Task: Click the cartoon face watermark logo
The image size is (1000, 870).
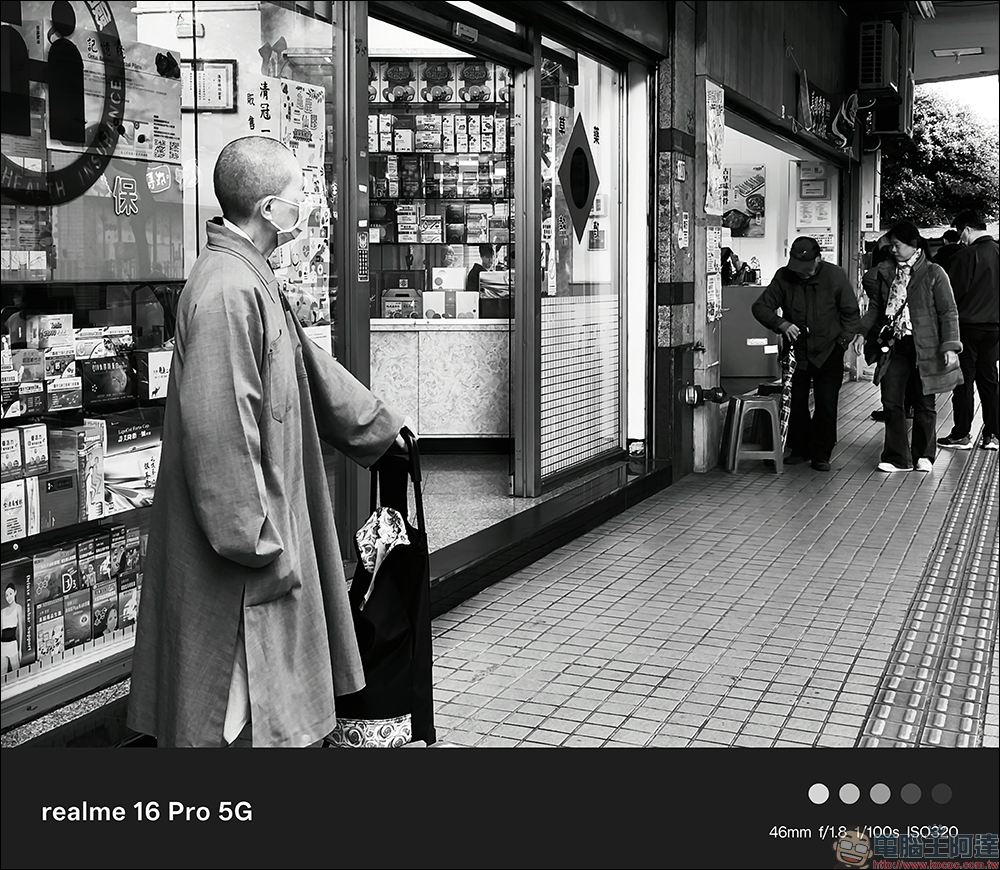Action: [853, 849]
